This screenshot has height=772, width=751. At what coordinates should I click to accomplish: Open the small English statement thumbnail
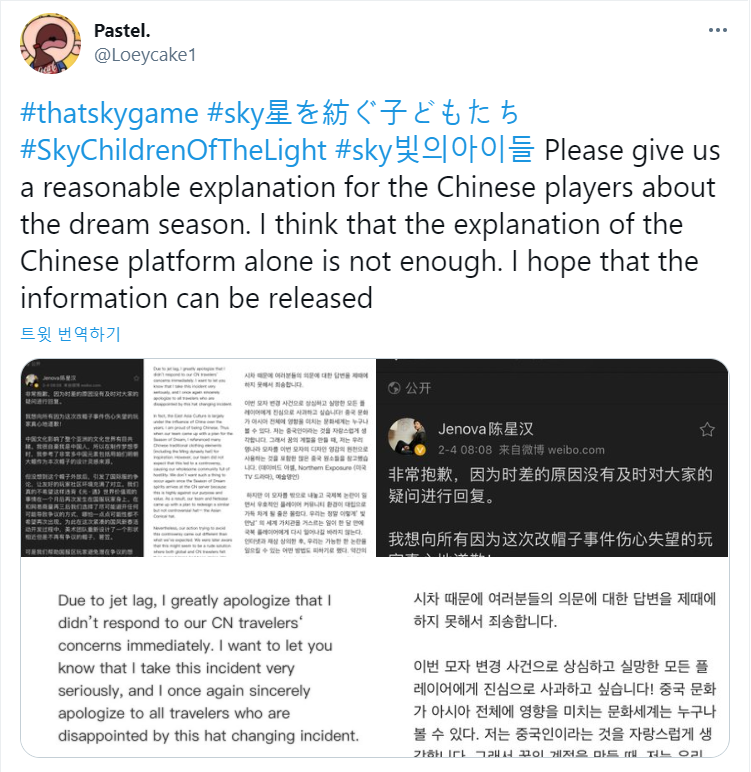tap(192, 458)
